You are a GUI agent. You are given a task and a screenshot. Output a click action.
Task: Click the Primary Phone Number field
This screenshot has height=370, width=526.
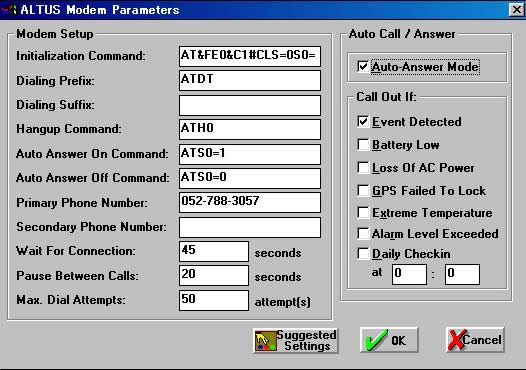click(x=250, y=202)
